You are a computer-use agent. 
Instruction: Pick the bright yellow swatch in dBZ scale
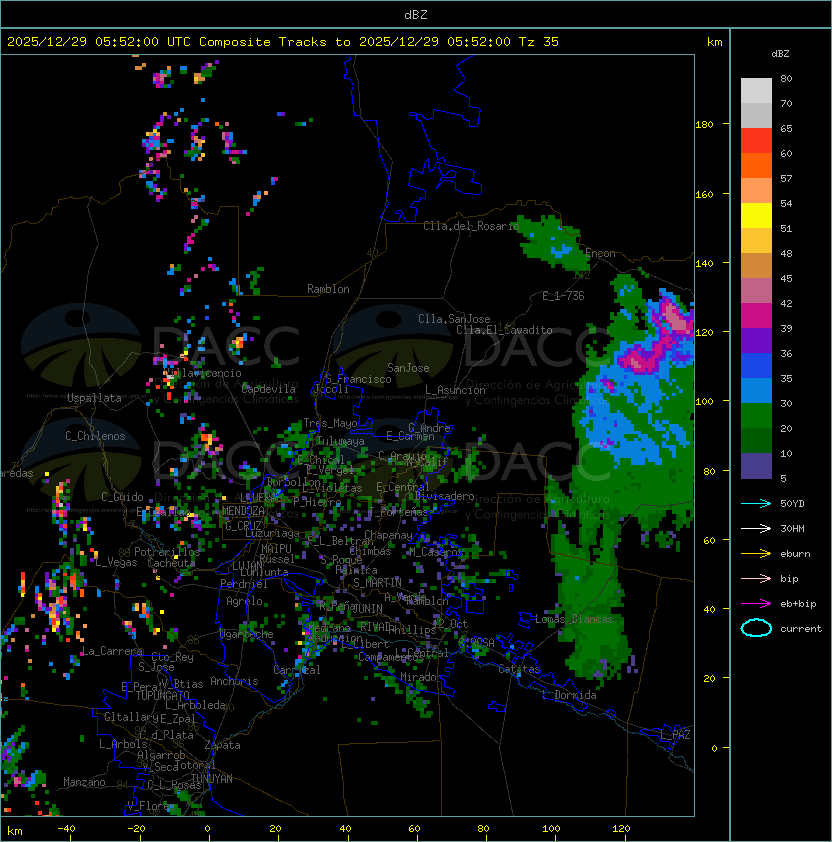[756, 216]
